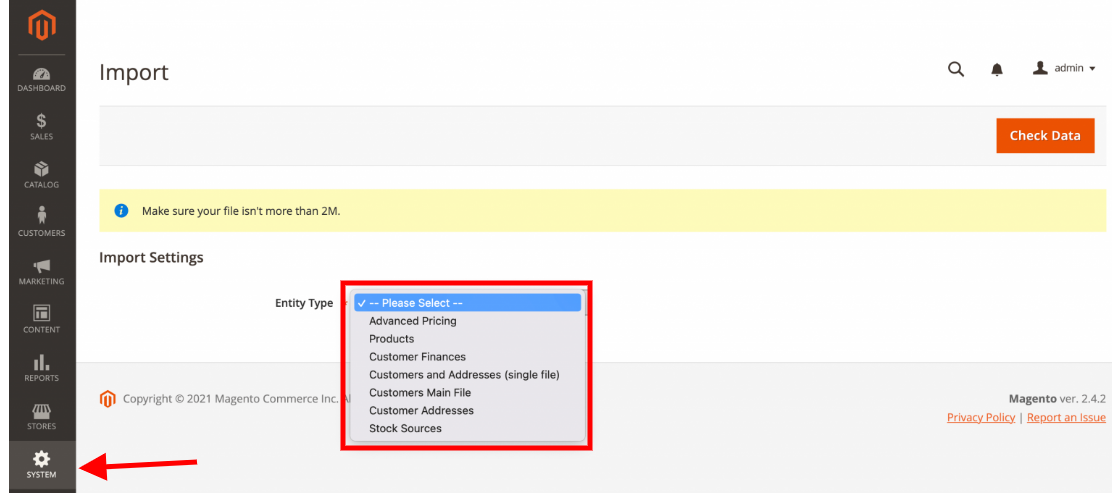This screenshot has width=1113, height=494.
Task: Open the Marketing sidebar menu
Action: 41,272
